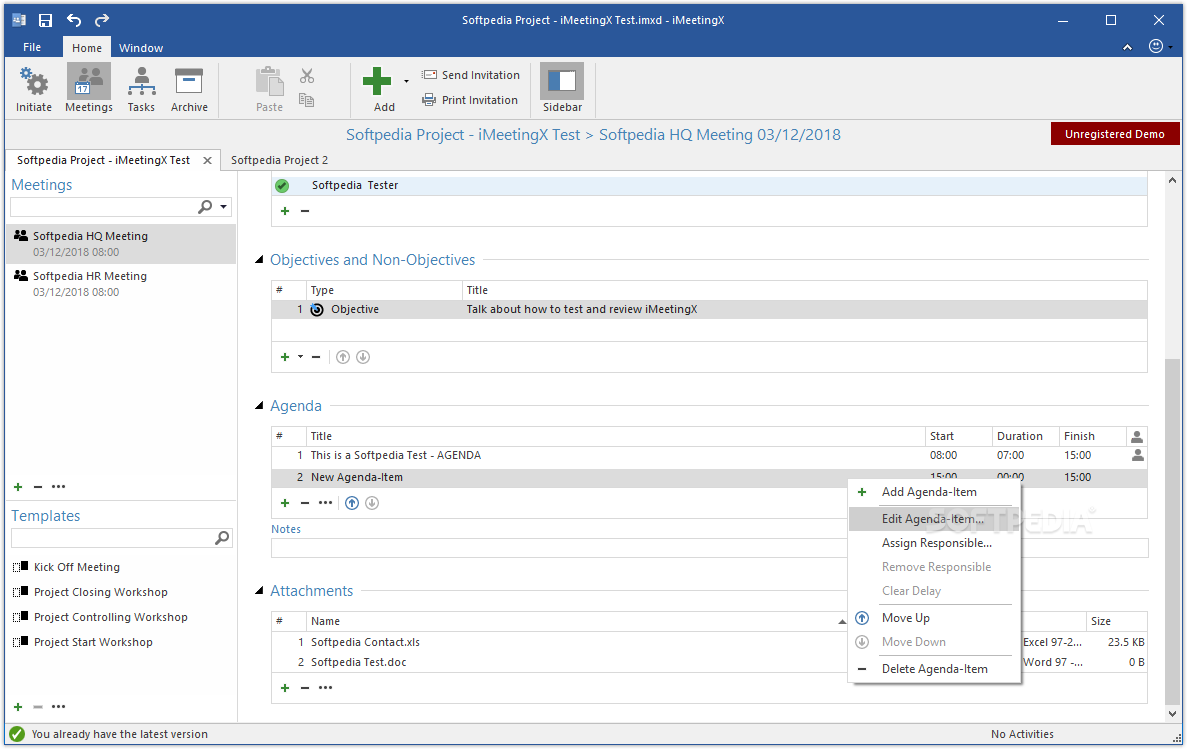
Task: Click the Paste clipboard icon
Action: (269, 82)
